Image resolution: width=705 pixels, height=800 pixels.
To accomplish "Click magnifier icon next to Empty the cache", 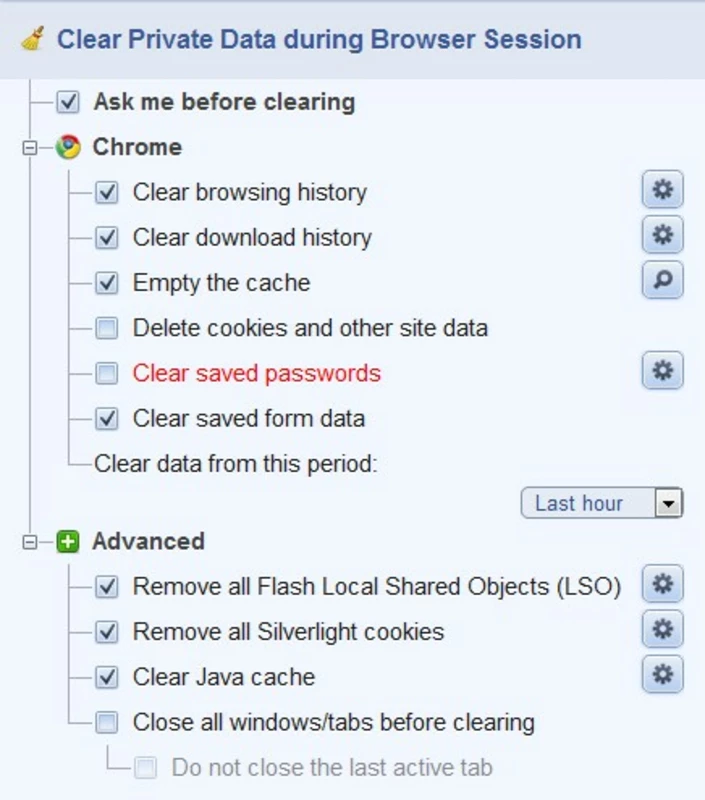I will [662, 280].
